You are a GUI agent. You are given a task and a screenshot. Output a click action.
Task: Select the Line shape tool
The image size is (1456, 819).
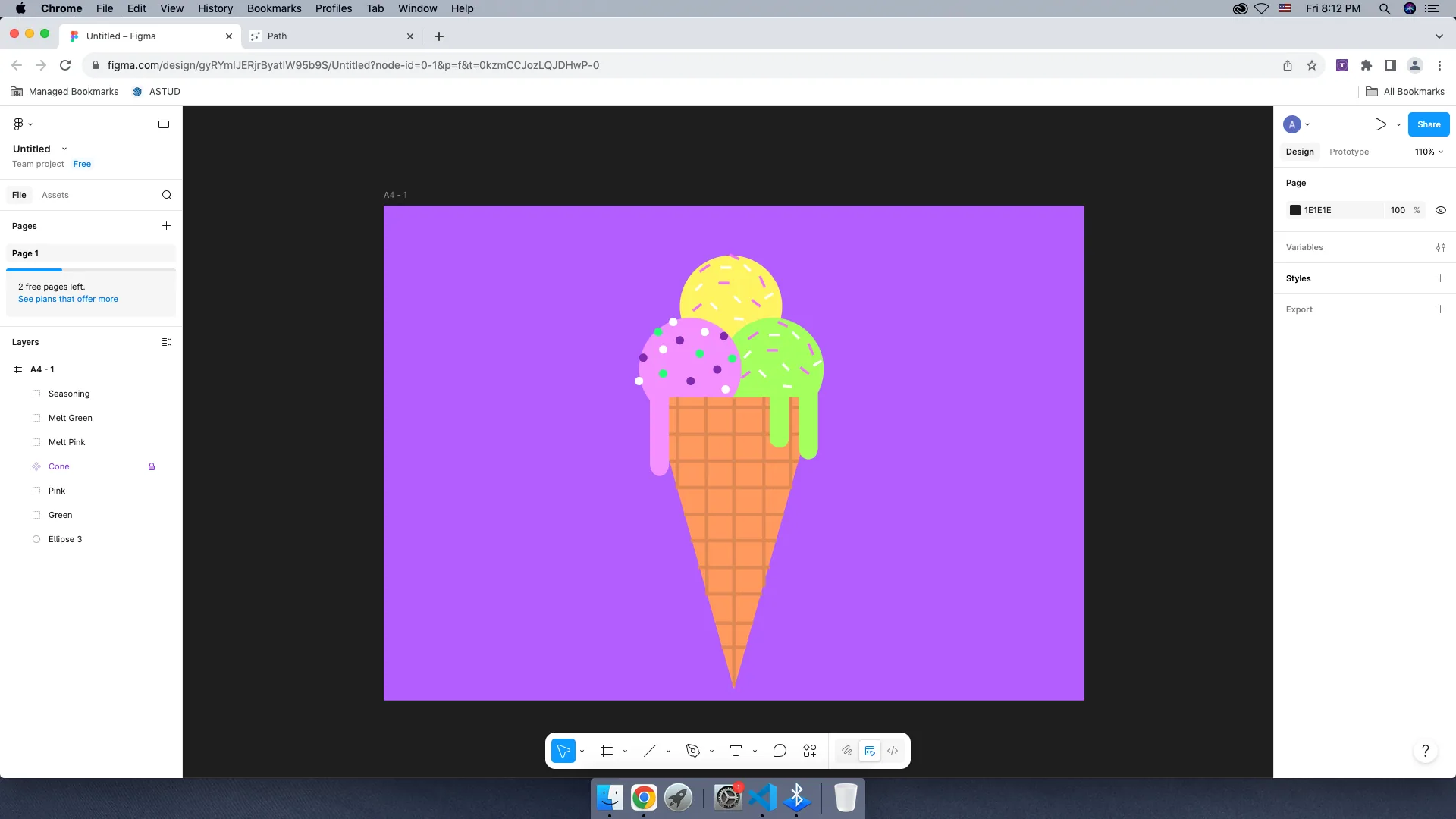pyautogui.click(x=650, y=751)
